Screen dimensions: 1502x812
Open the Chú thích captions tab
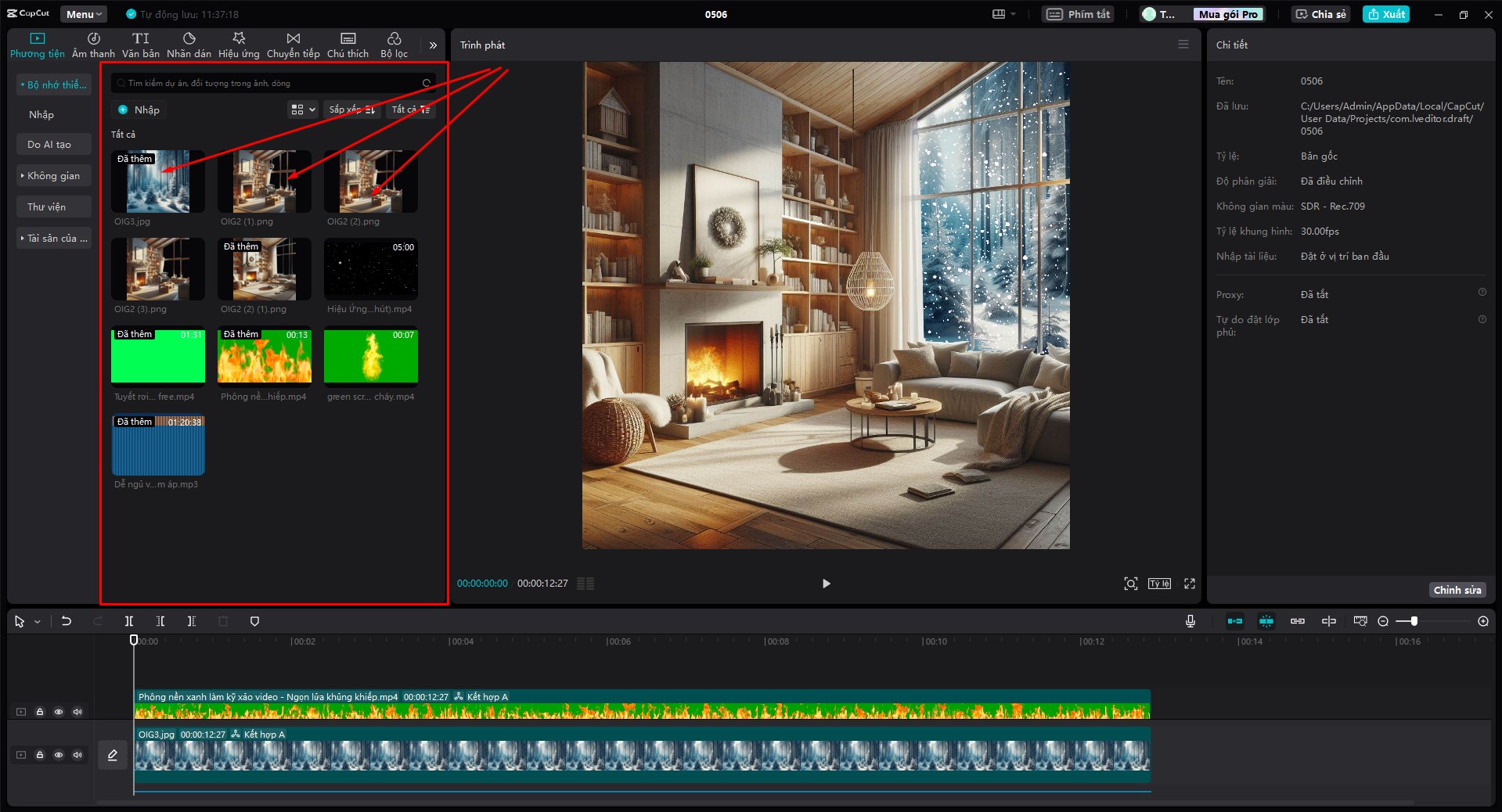pos(348,45)
